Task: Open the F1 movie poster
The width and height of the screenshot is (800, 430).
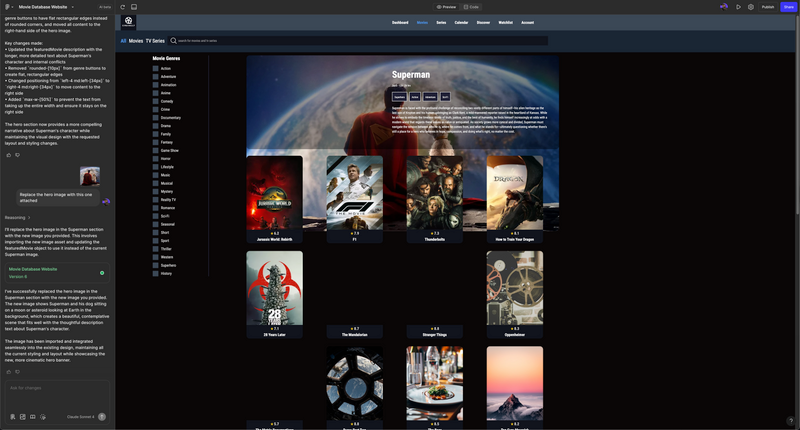Action: (x=355, y=193)
